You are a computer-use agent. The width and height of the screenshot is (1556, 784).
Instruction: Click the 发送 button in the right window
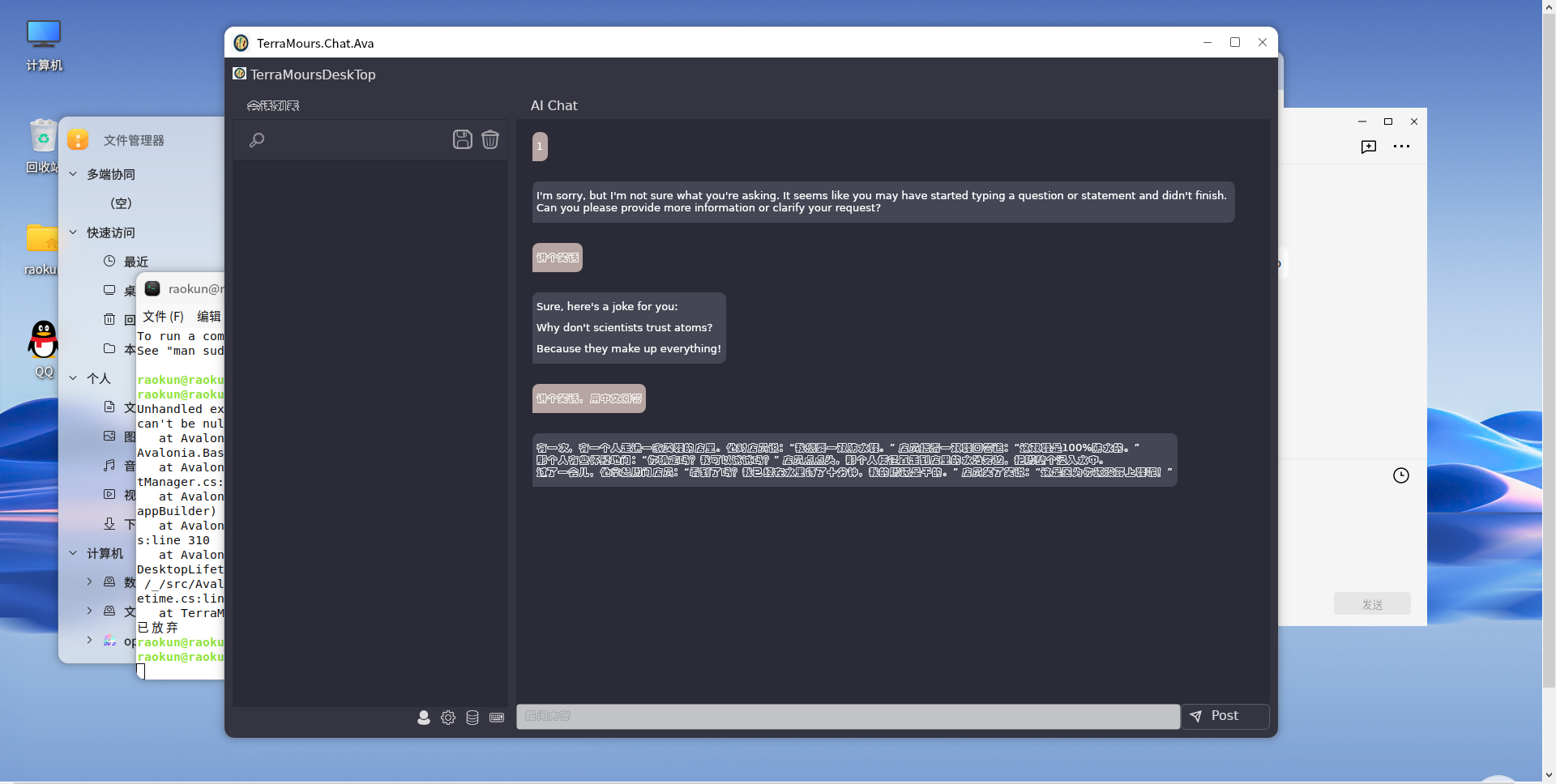tap(1372, 604)
